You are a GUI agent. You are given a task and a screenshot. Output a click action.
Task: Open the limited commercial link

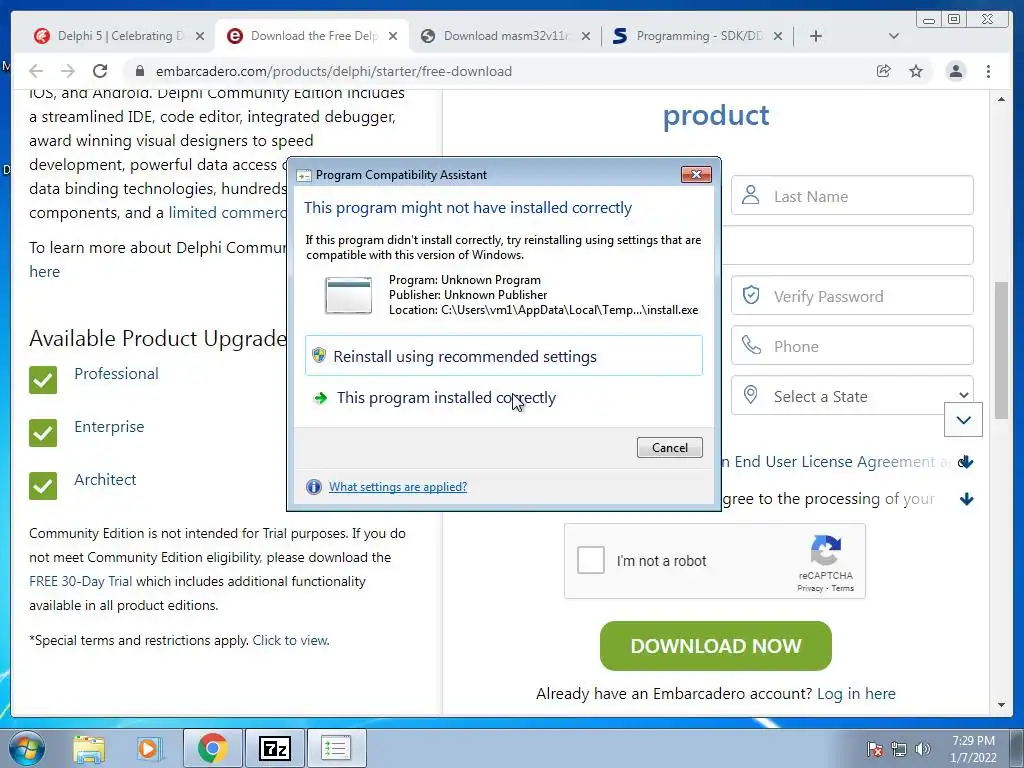[x=227, y=213]
